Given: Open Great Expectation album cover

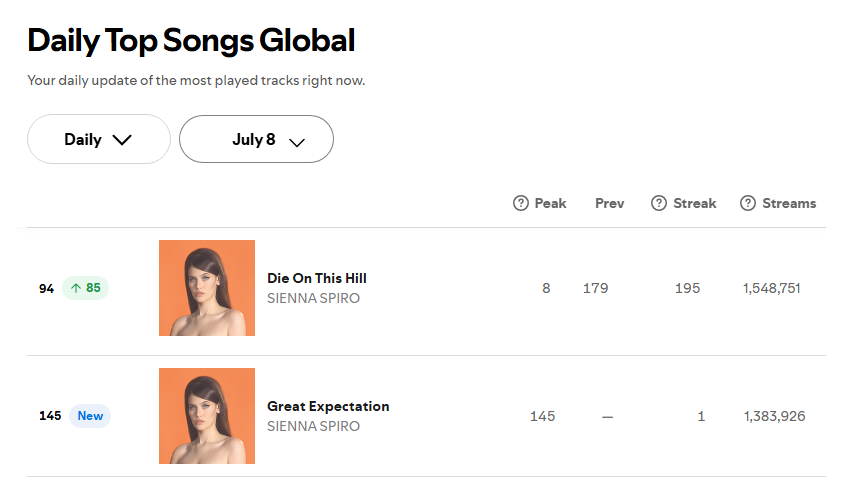Looking at the screenshot, I should tap(207, 416).
